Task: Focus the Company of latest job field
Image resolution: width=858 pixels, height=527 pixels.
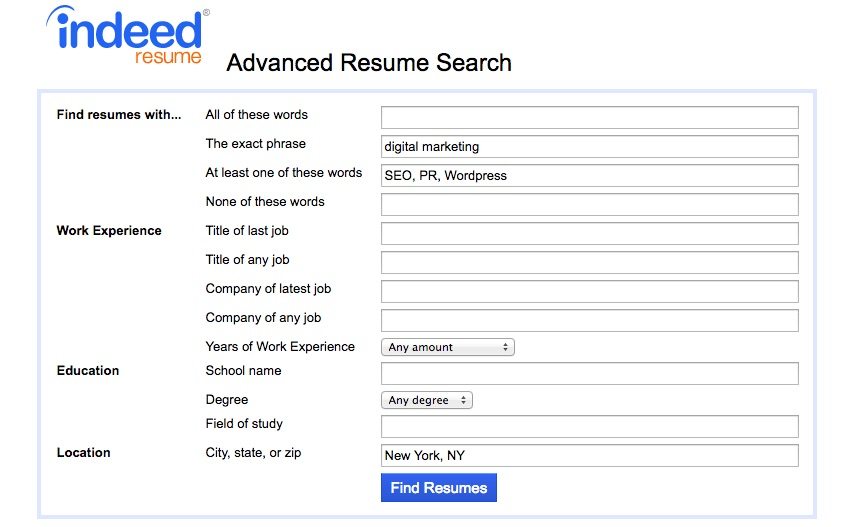Action: pos(590,292)
